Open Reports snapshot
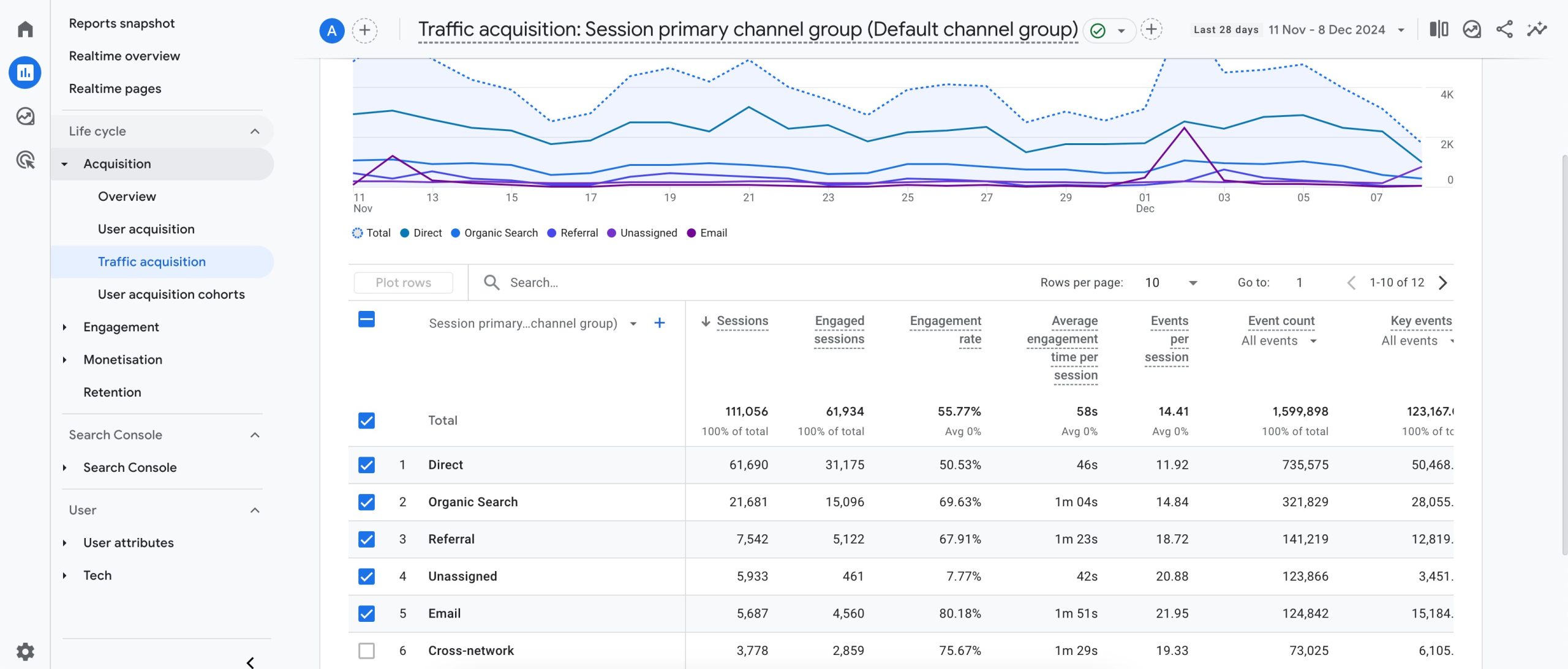 (122, 23)
